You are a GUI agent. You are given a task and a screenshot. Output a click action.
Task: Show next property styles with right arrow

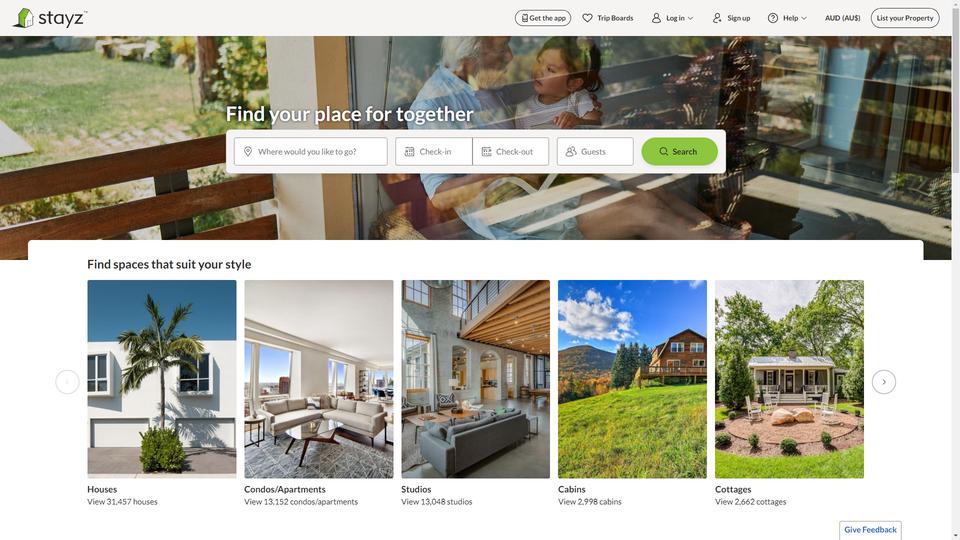[883, 382]
